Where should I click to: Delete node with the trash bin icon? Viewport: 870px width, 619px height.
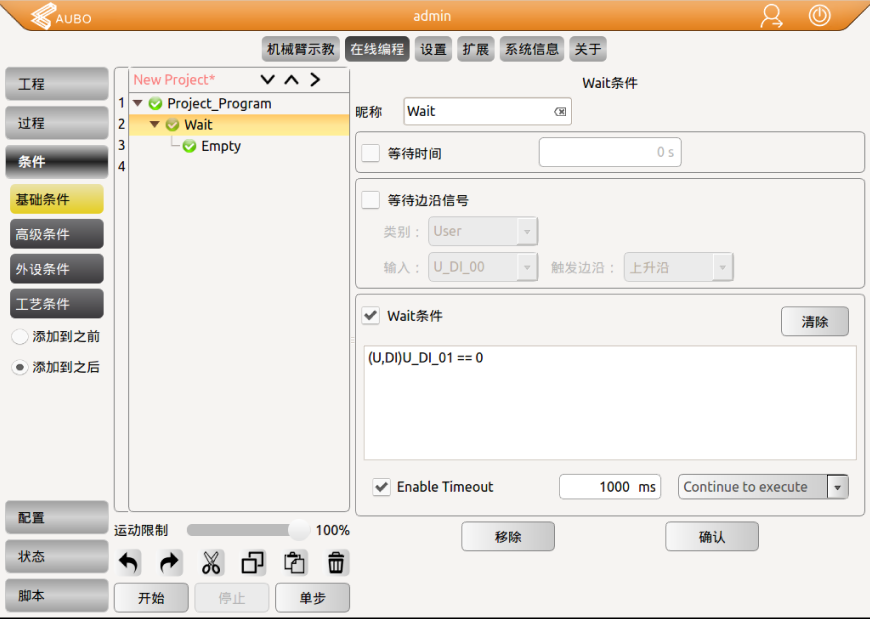point(337,563)
